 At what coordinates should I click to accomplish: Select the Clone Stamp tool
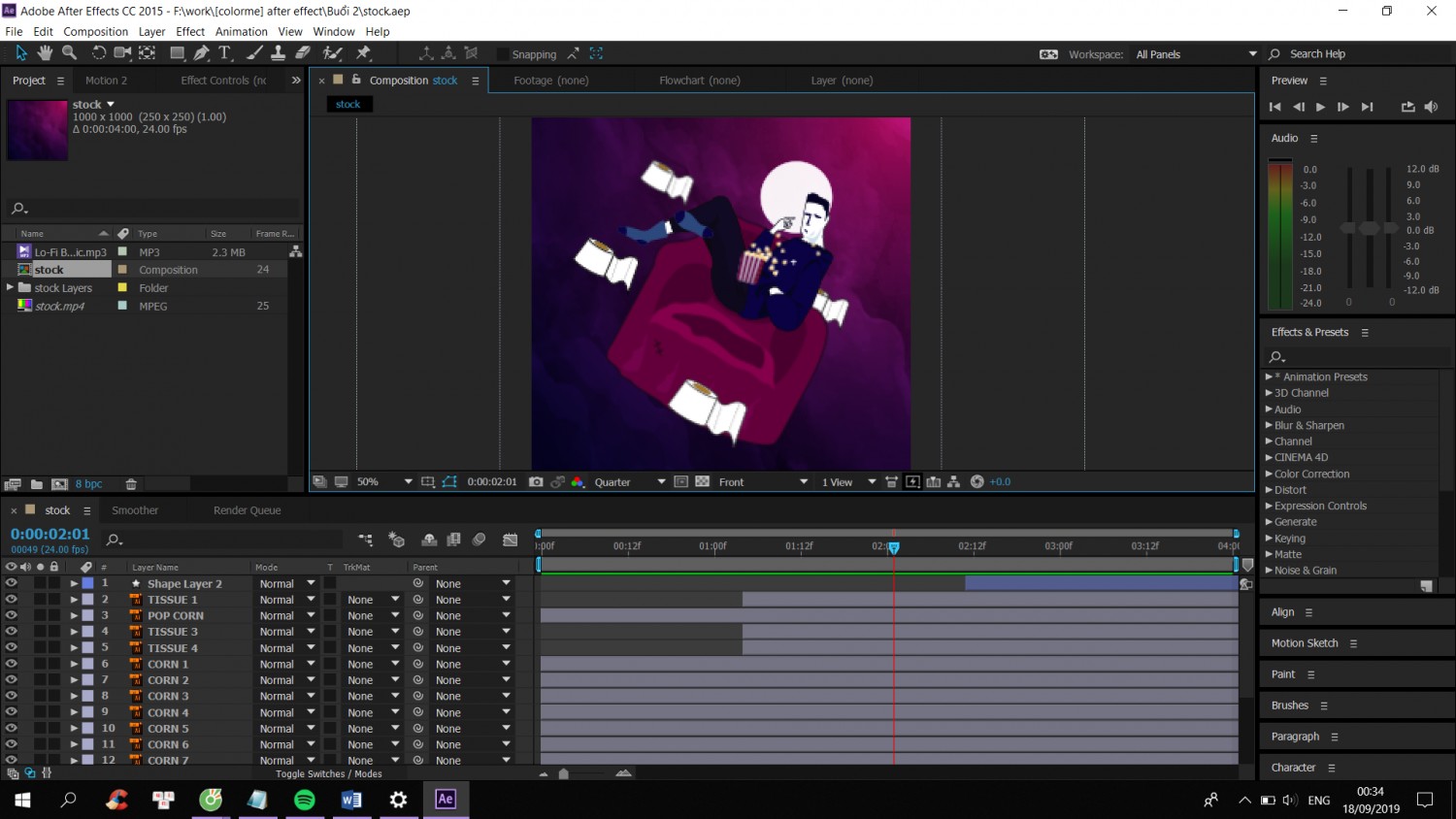(278, 52)
